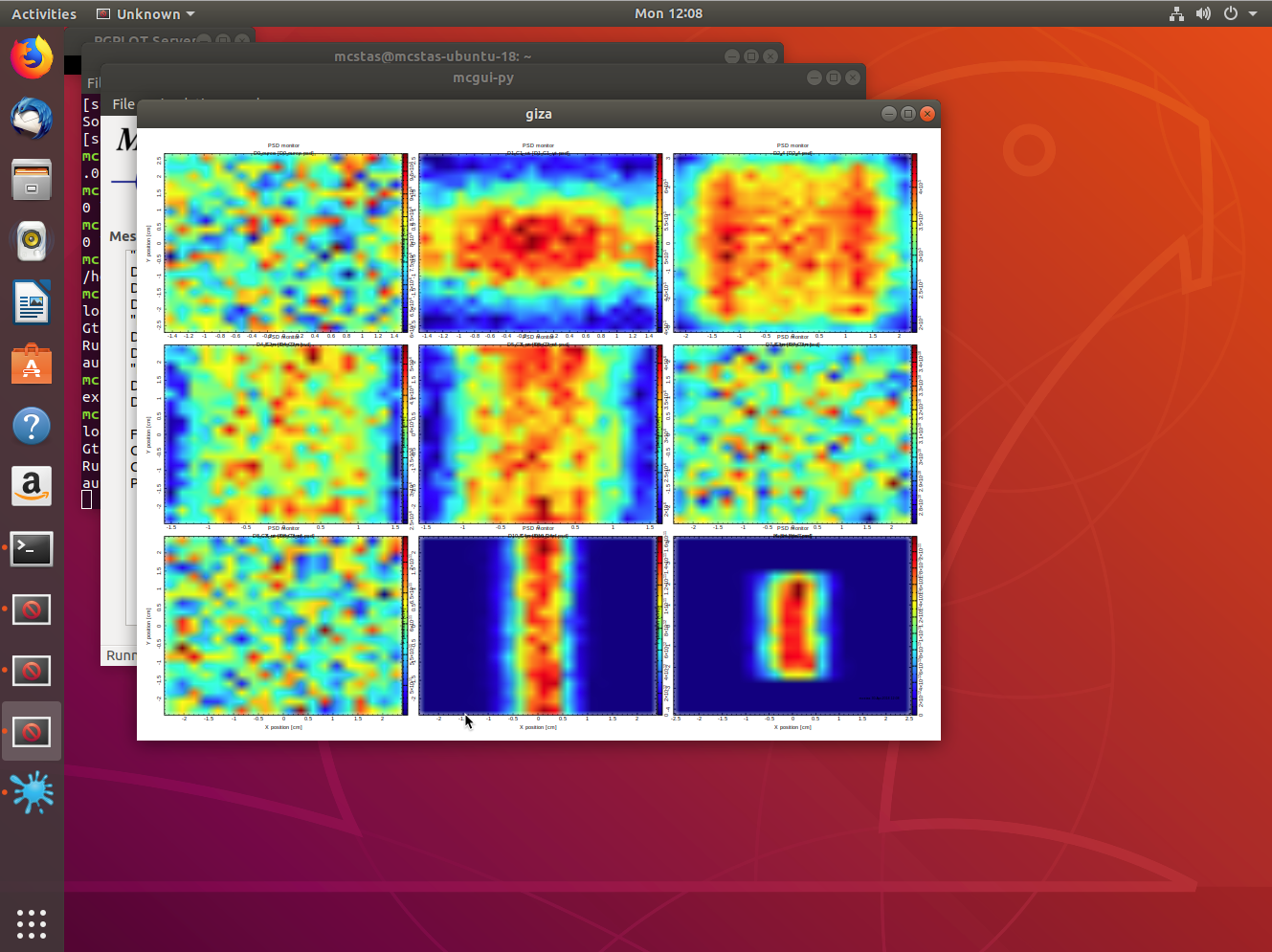This screenshot has height=952, width=1272.
Task: Open the Help question mark icon
Action: coord(32,426)
